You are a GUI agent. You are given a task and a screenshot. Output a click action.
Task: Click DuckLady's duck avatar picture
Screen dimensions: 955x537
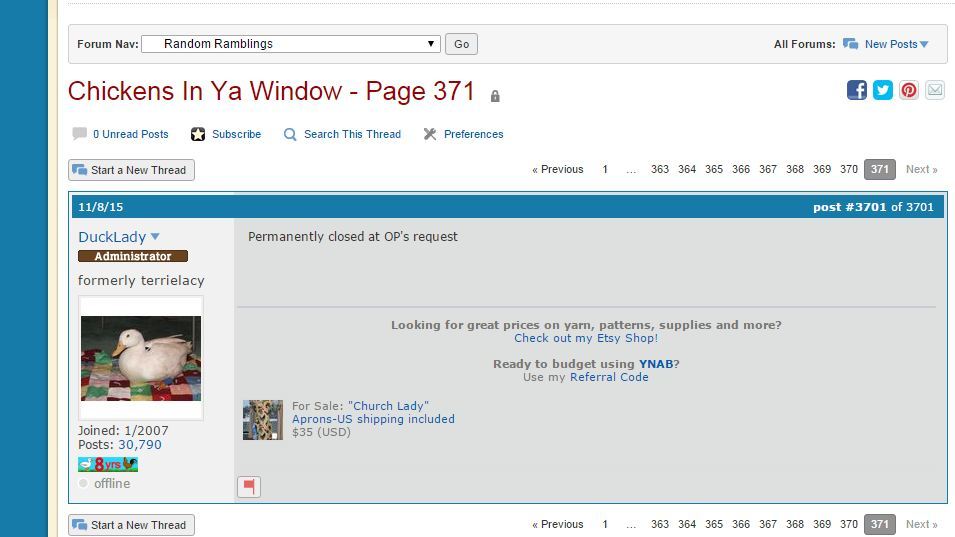[x=141, y=358]
